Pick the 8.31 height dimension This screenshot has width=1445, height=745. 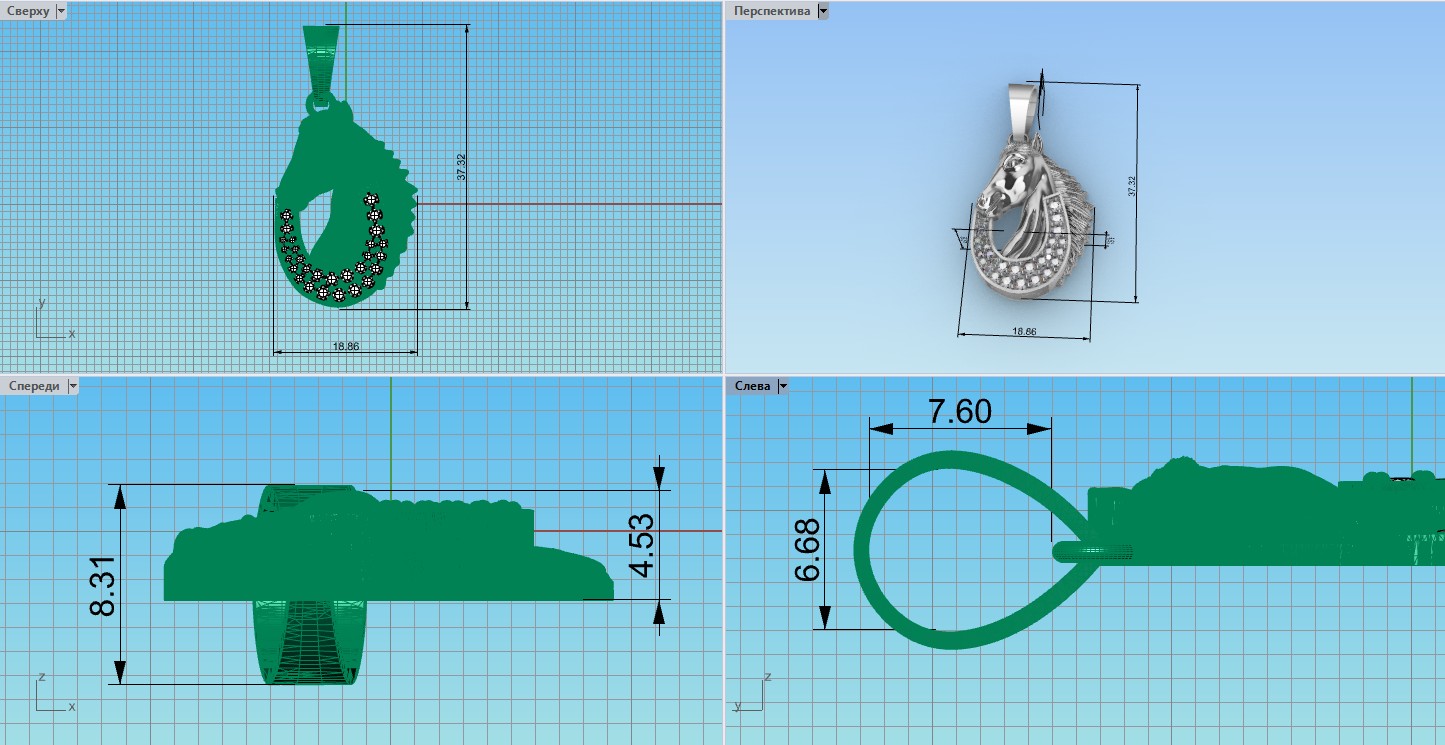coord(103,586)
